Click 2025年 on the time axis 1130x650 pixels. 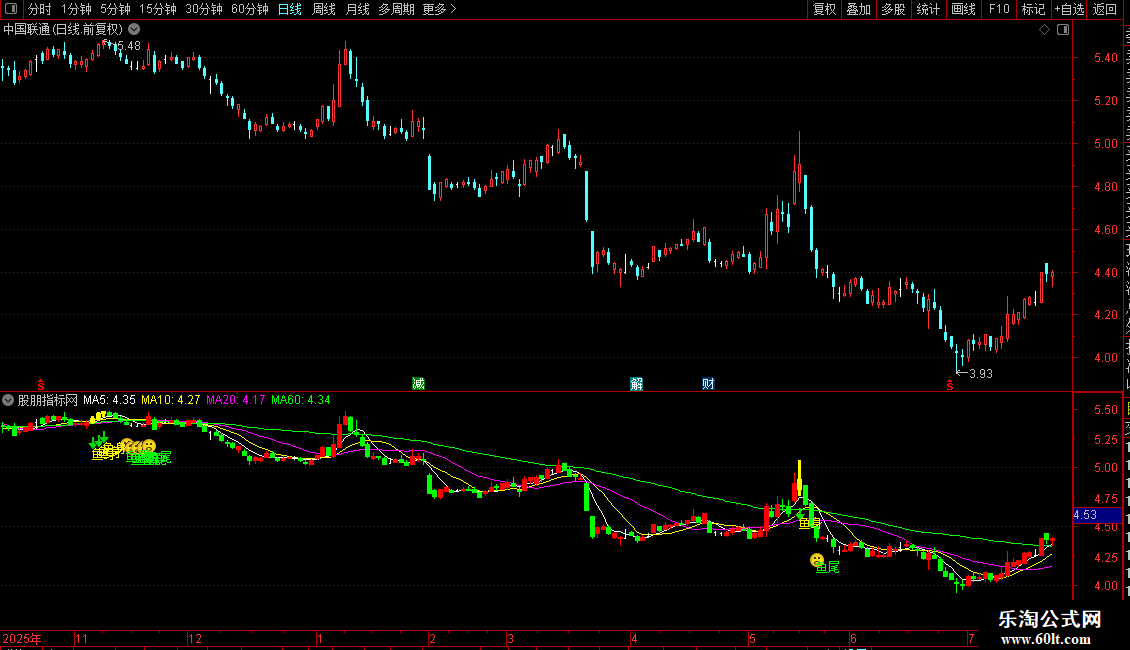click(22, 638)
